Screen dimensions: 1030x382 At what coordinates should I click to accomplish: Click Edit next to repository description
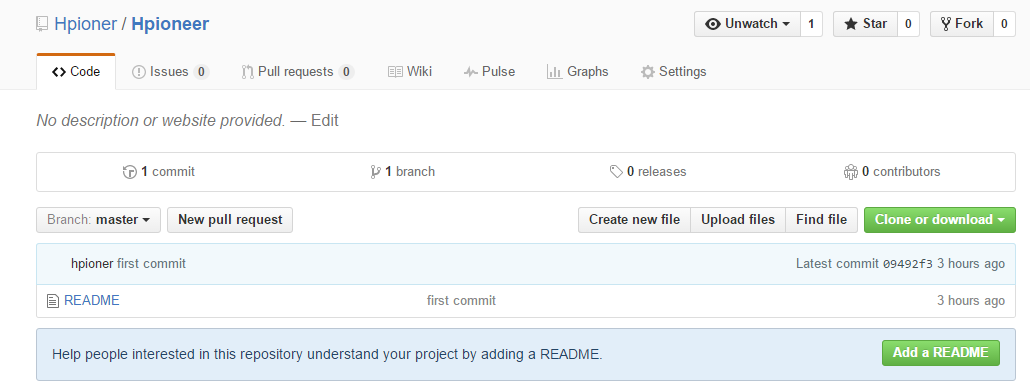[x=325, y=121]
